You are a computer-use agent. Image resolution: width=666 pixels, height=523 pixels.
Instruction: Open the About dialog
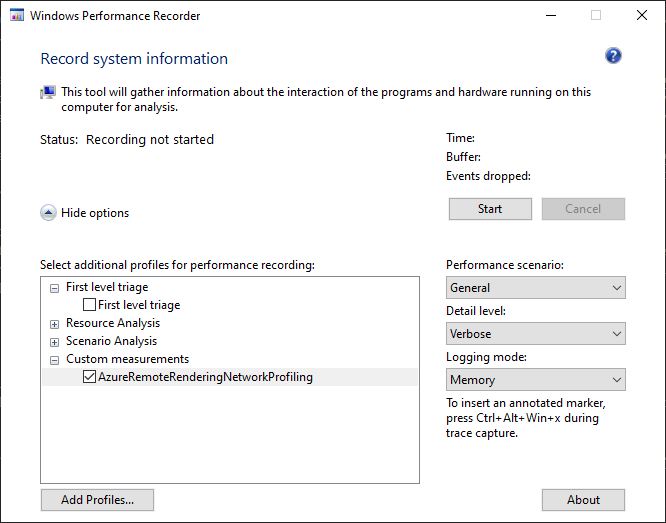pyautogui.click(x=583, y=500)
